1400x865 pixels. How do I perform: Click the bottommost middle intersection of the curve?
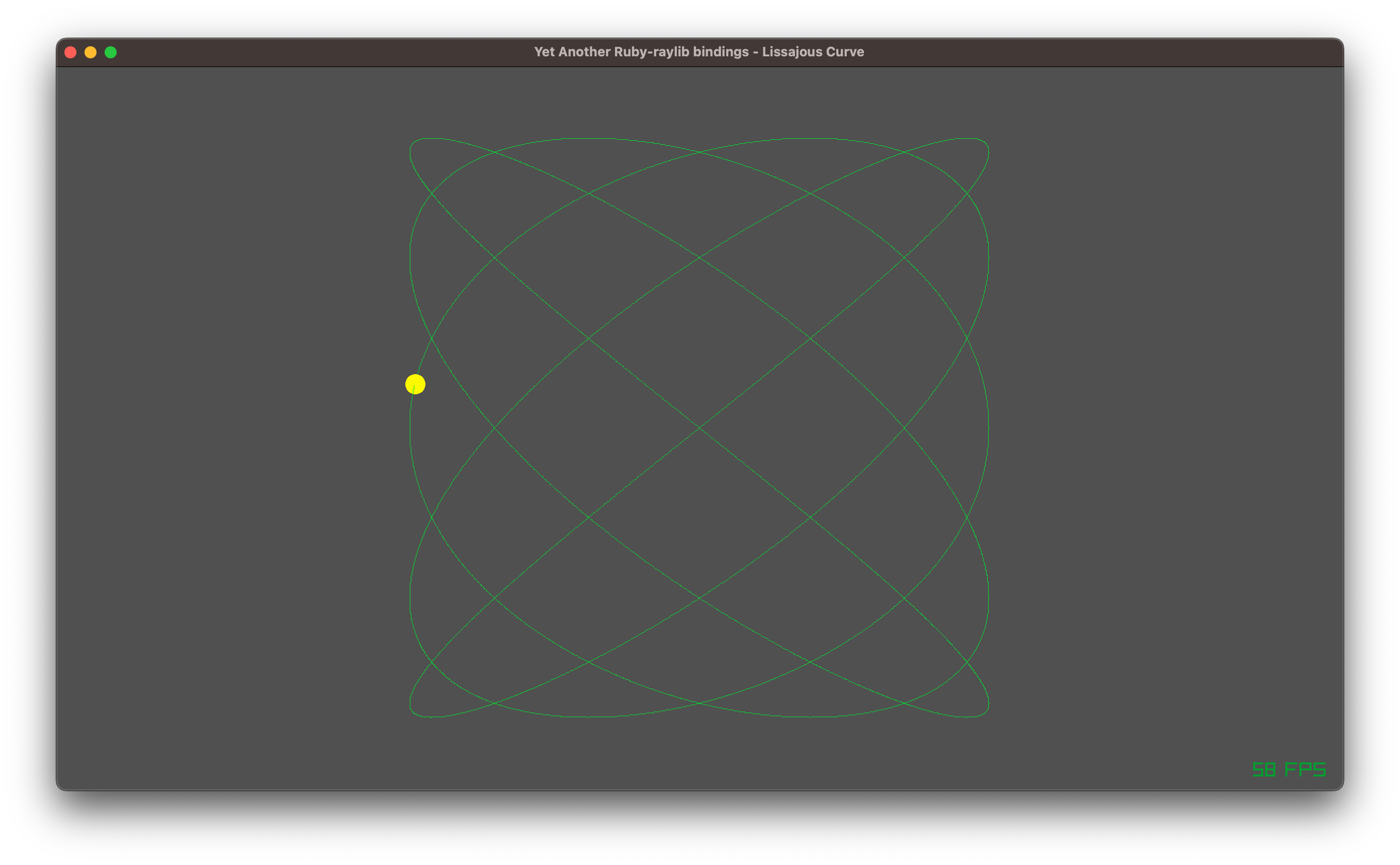[699, 703]
